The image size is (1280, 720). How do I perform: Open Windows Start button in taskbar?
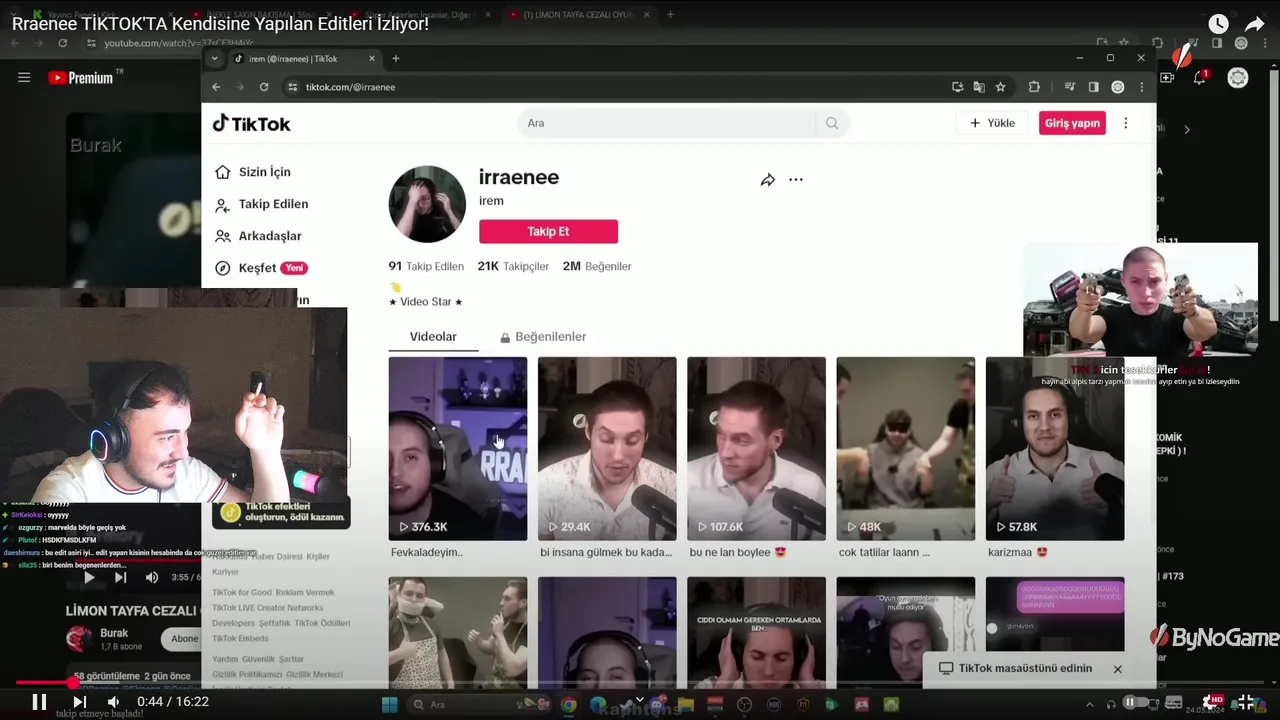pyautogui.click(x=390, y=705)
